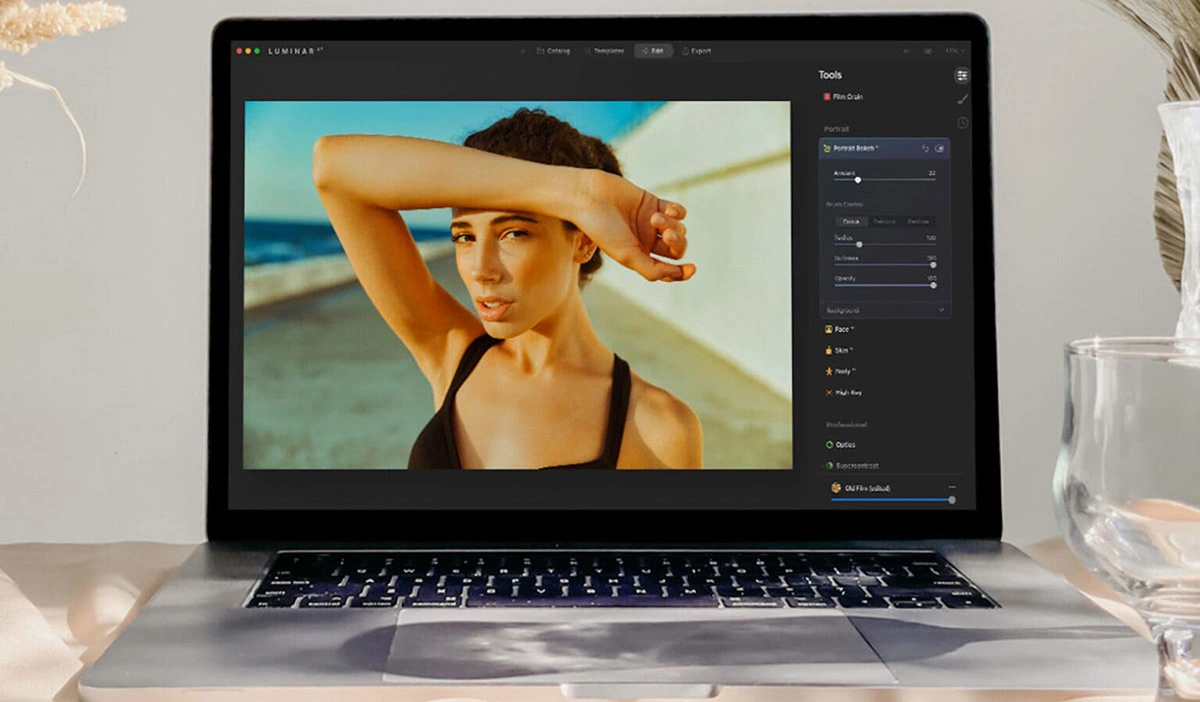The width and height of the screenshot is (1200, 702).
Task: Expand the Background section chevron
Action: (x=941, y=311)
